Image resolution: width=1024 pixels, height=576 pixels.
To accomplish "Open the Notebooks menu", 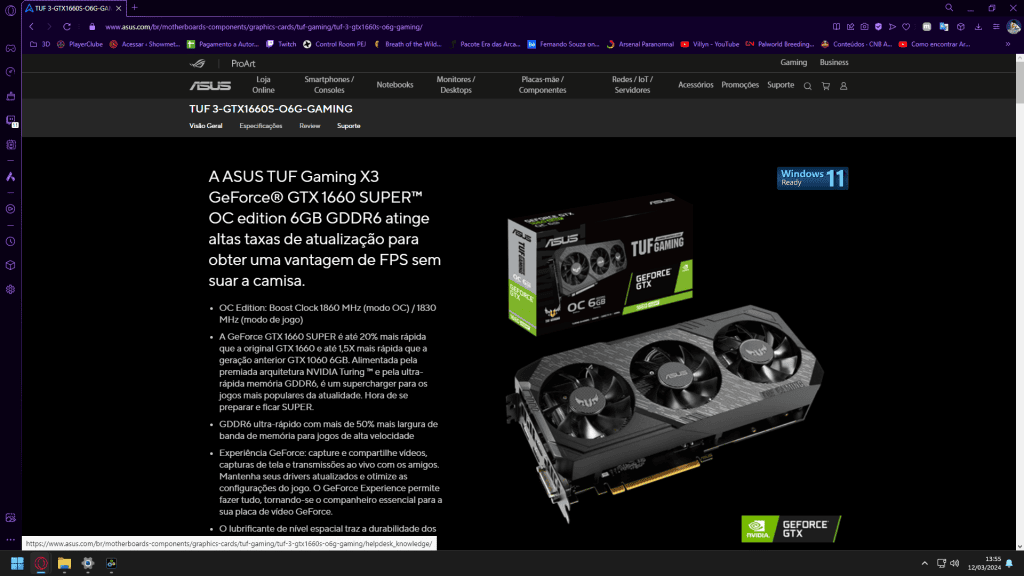I will (x=395, y=85).
